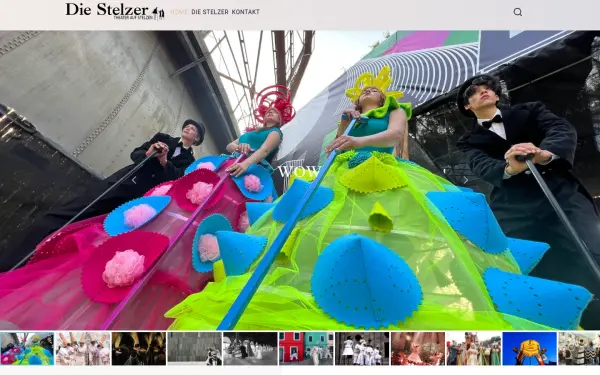This screenshot has height=375, width=600.
Task: Select the white dresses on dark thumbnail
Action: (362, 349)
